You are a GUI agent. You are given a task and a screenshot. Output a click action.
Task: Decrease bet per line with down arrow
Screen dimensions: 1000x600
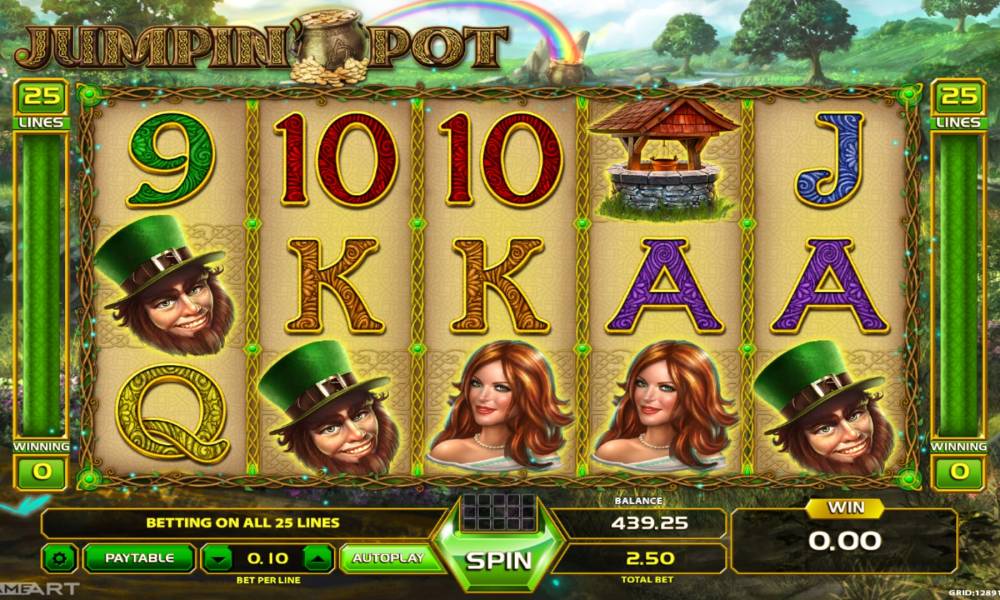(x=218, y=559)
